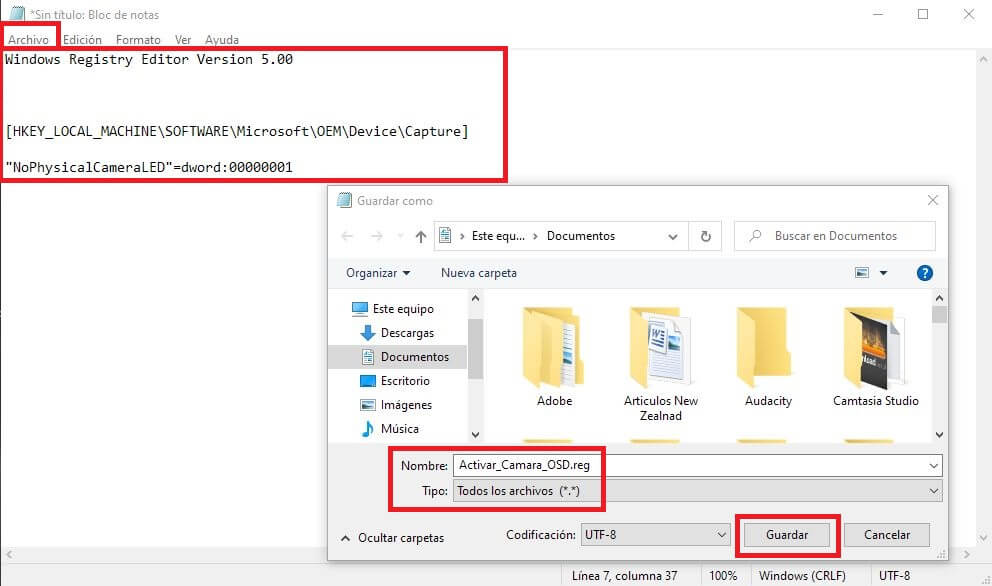Open the Ver menu
The width and height of the screenshot is (992, 586).
pyautogui.click(x=183, y=39)
